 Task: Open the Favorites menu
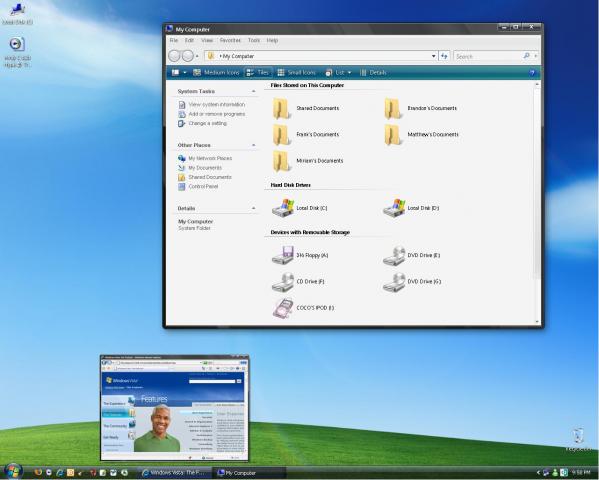(230, 40)
